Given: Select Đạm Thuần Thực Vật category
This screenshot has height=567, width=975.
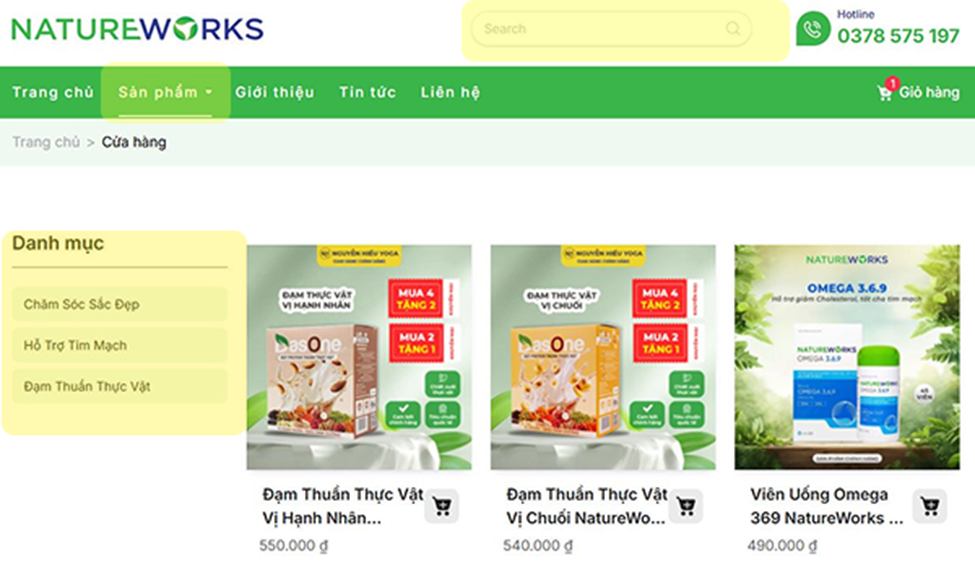Looking at the screenshot, I should point(119,386).
